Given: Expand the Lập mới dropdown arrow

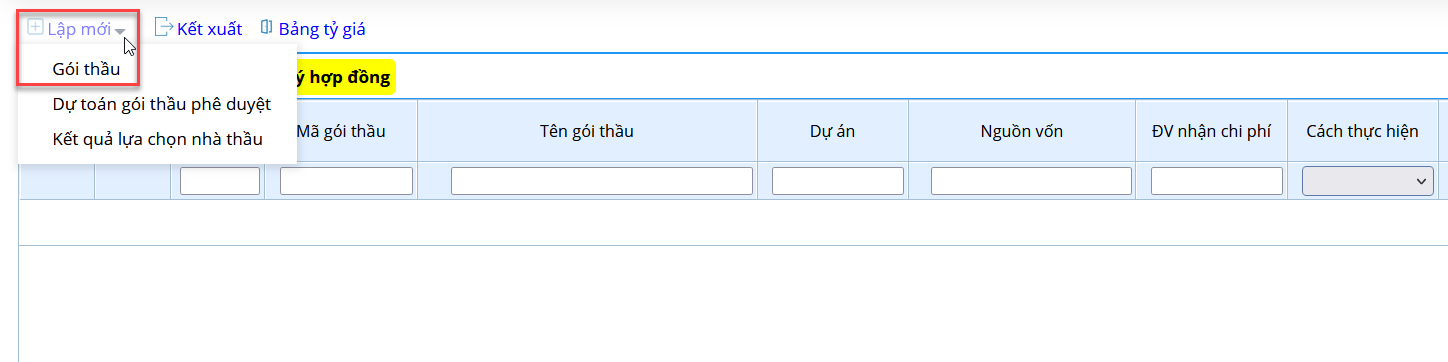Looking at the screenshot, I should [x=120, y=31].
